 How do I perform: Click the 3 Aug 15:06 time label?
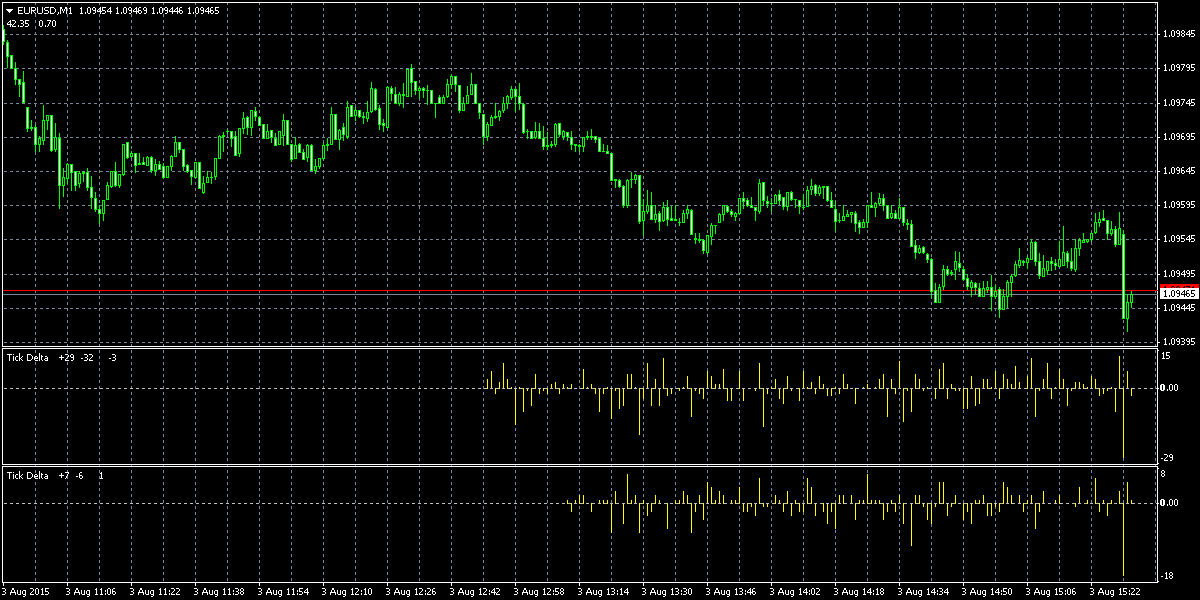[1051, 591]
